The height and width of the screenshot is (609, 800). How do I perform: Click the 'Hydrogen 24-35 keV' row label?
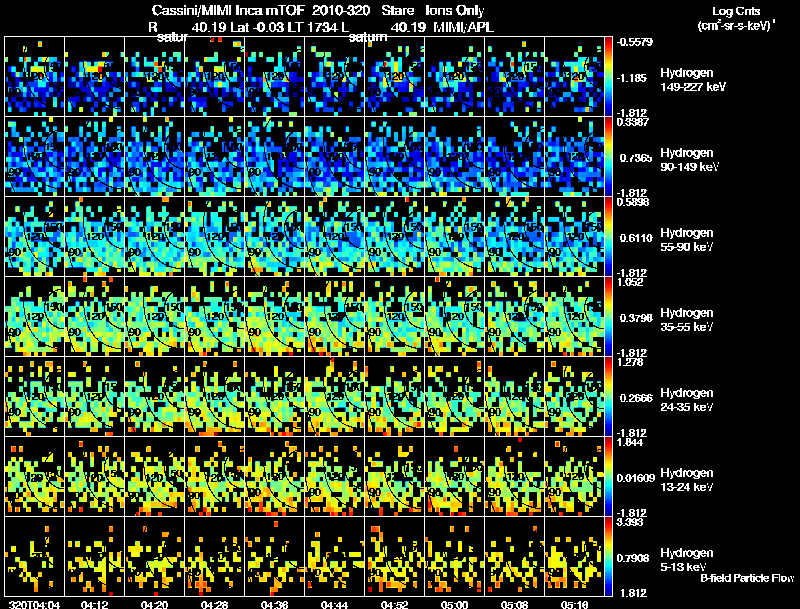[x=687, y=400]
